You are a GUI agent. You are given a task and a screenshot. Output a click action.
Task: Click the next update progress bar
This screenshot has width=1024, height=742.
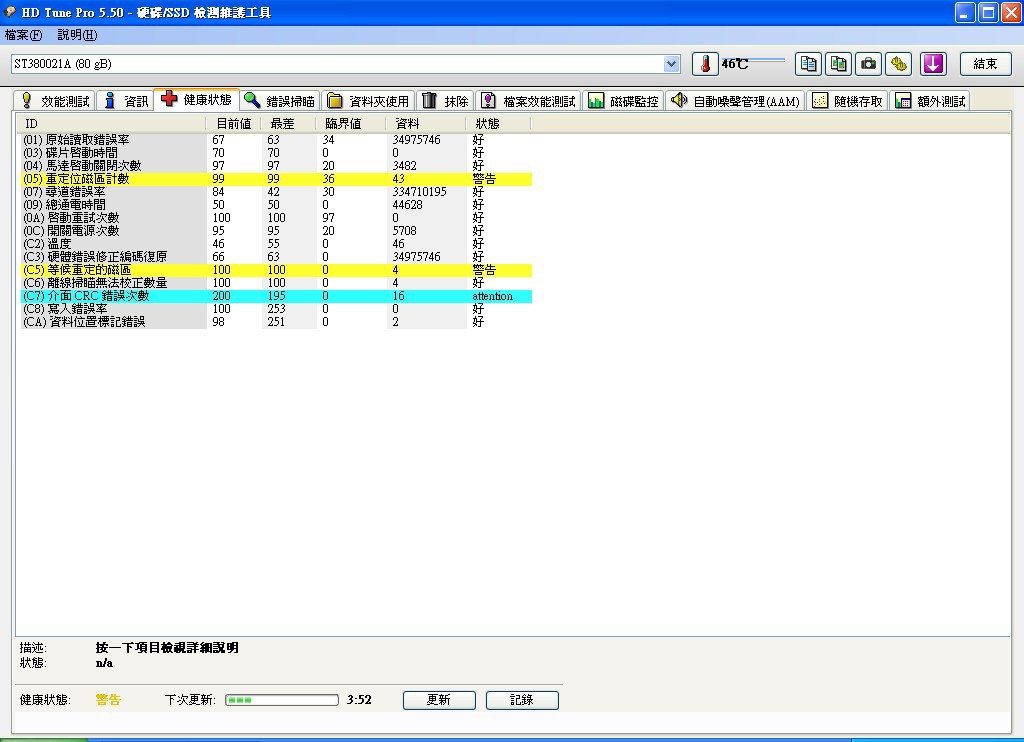point(282,700)
